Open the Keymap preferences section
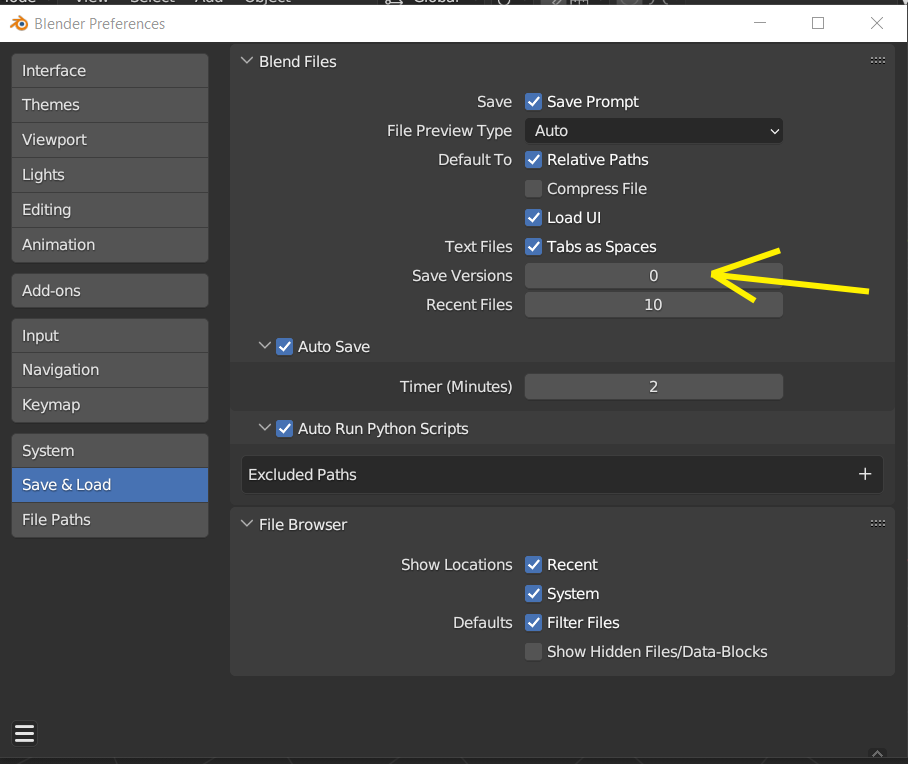Screen dimensions: 908x764 (110, 405)
